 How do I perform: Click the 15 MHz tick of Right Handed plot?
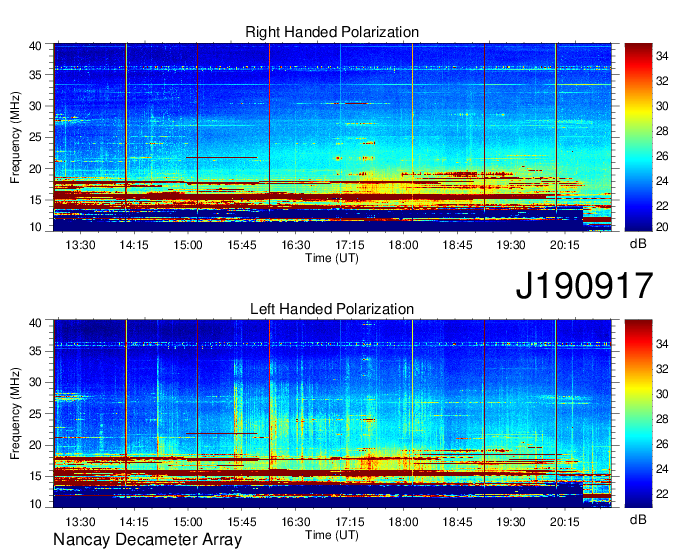point(36,200)
